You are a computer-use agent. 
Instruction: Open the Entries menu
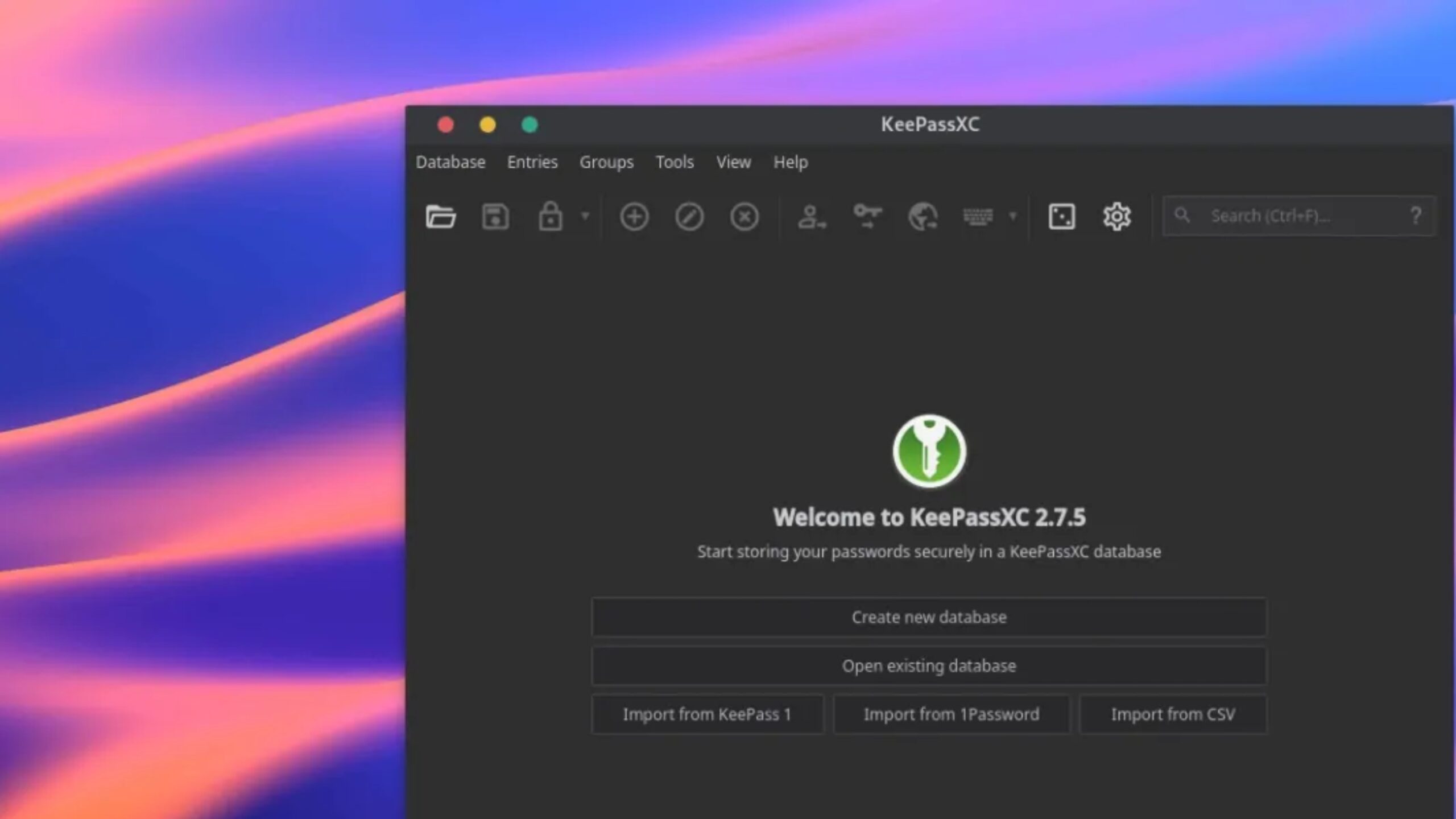point(532,162)
